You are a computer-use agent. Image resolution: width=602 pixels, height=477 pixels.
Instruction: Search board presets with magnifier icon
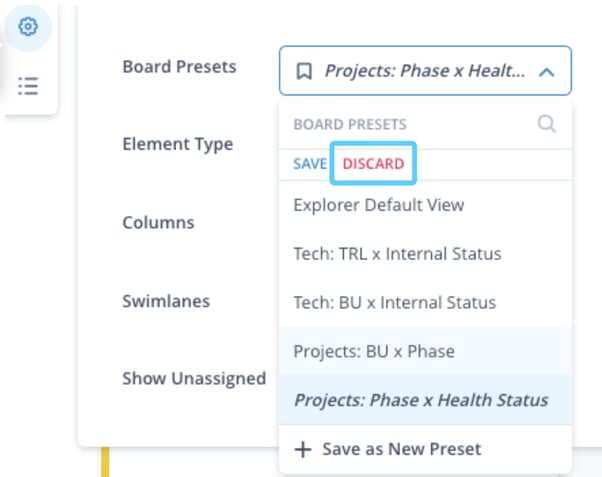tap(546, 124)
